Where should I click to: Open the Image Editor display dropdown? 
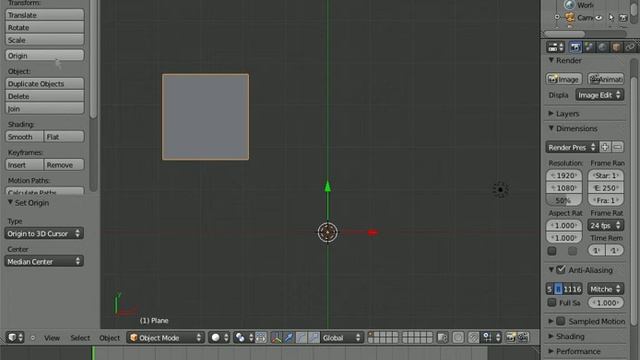(600, 95)
